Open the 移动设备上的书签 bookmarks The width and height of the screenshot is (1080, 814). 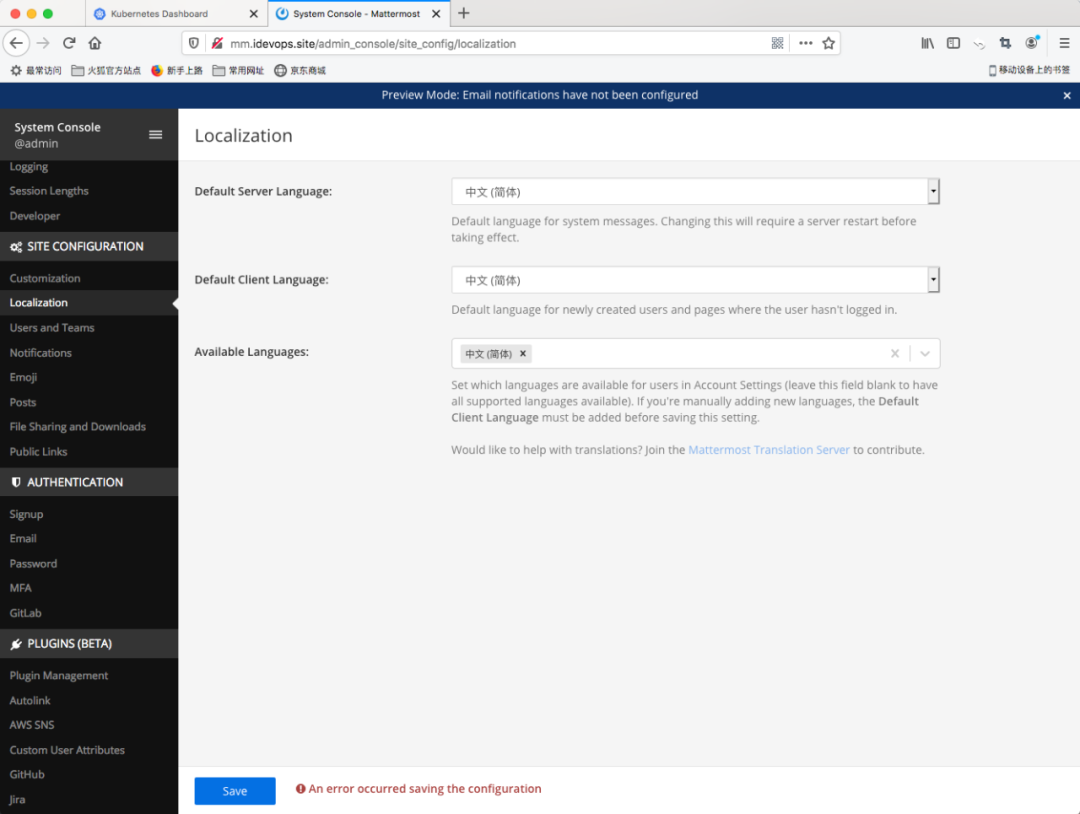(x=1030, y=70)
